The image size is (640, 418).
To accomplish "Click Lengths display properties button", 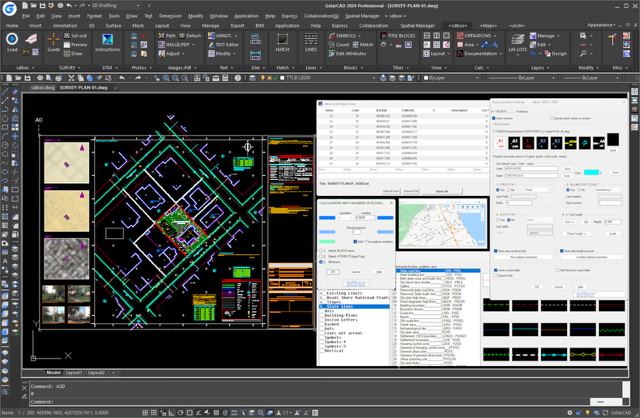I will pyautogui.click(x=591, y=257).
